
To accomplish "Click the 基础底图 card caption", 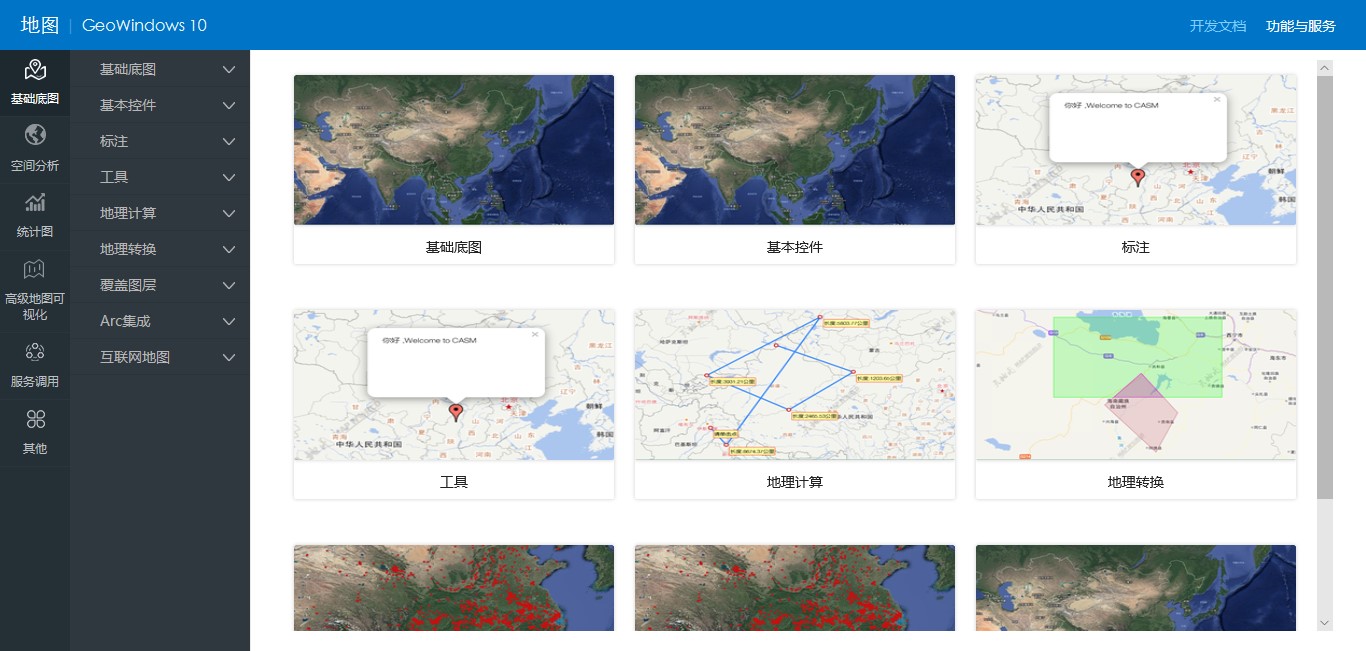I will click(x=454, y=247).
